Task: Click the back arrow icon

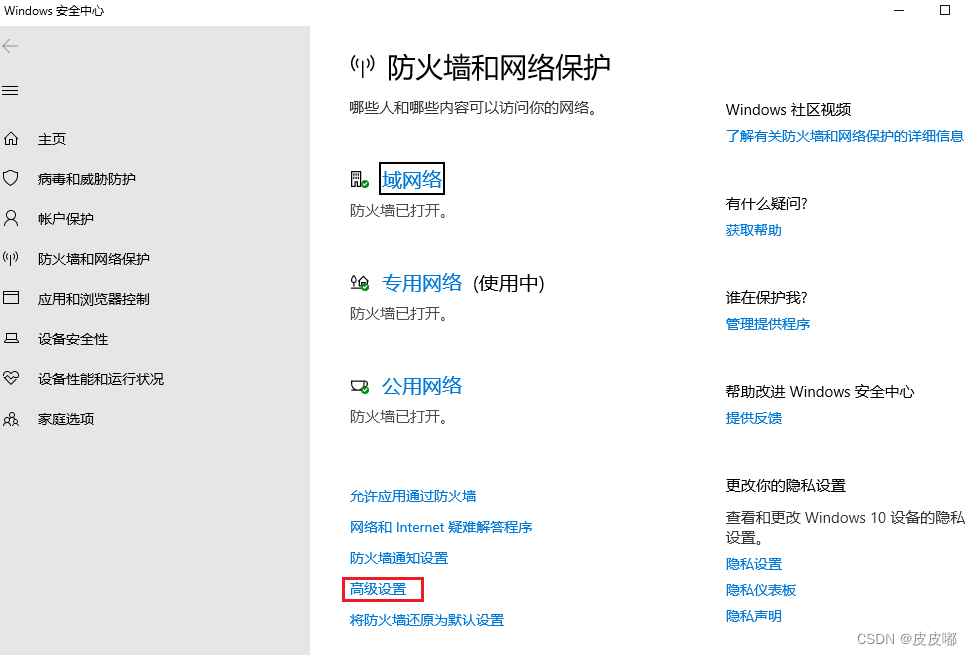Action: click(10, 46)
